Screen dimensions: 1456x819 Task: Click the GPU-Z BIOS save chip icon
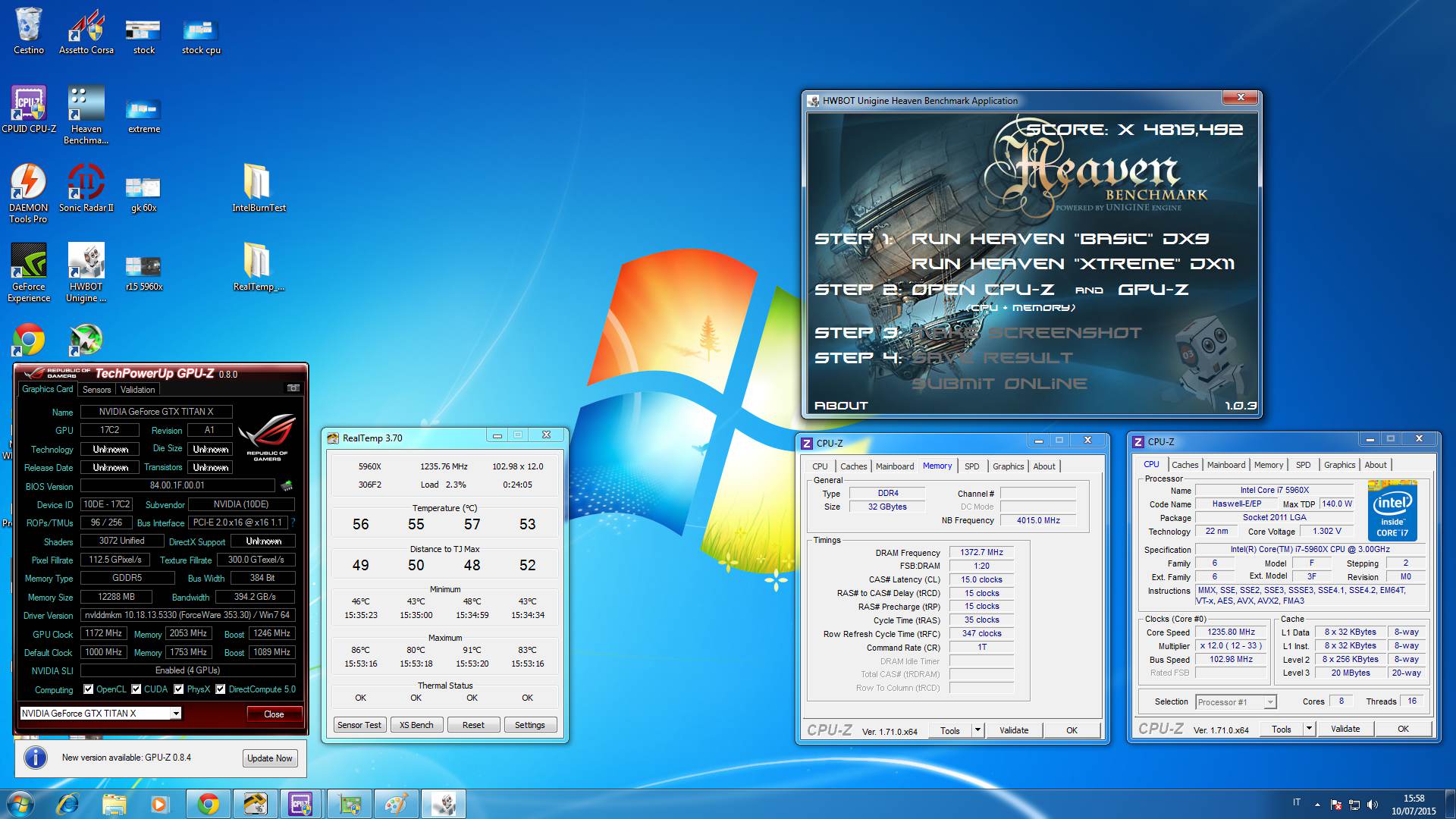coord(287,486)
